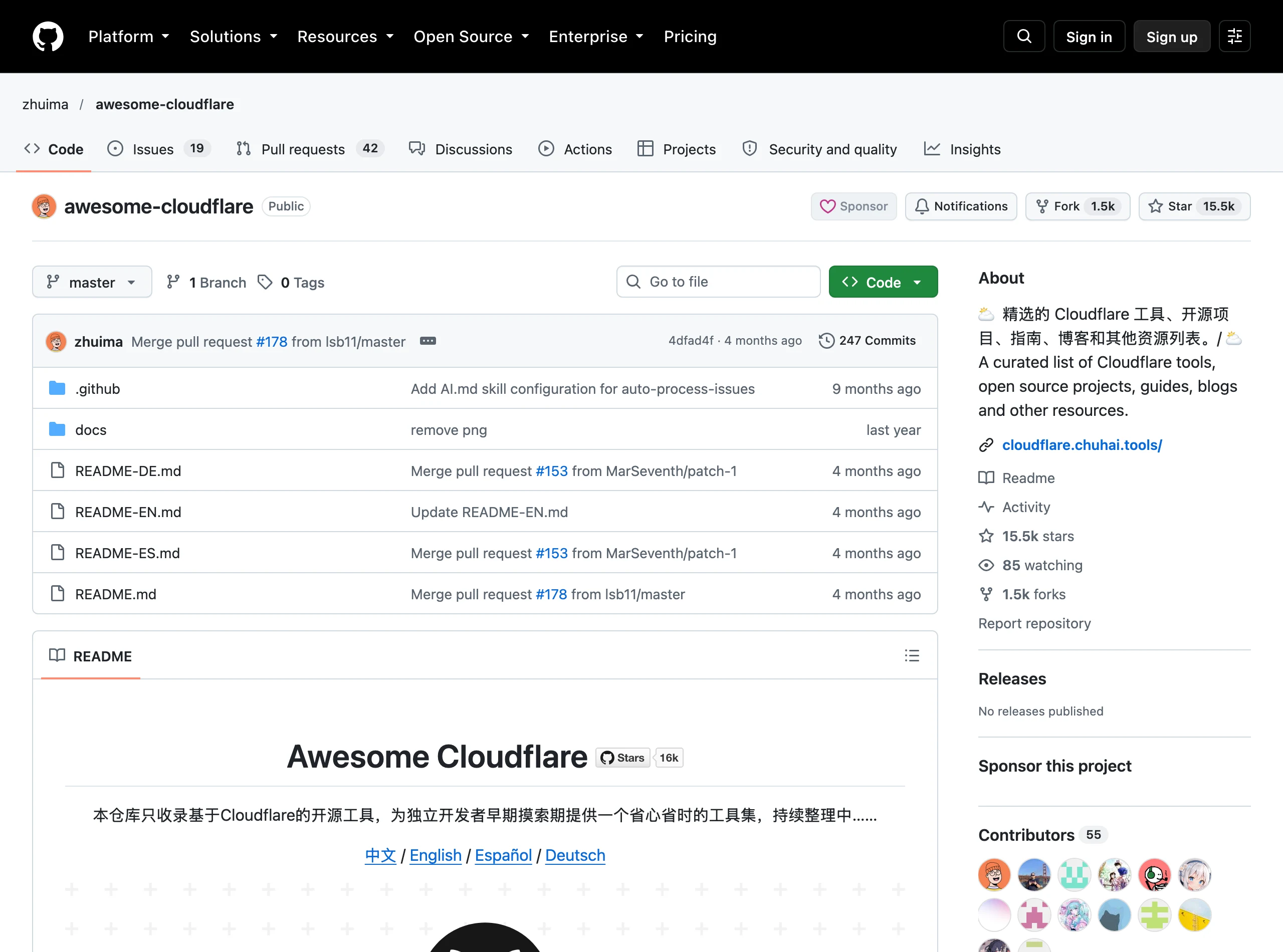
Task: Open the green Code dropdown button
Action: pos(883,282)
